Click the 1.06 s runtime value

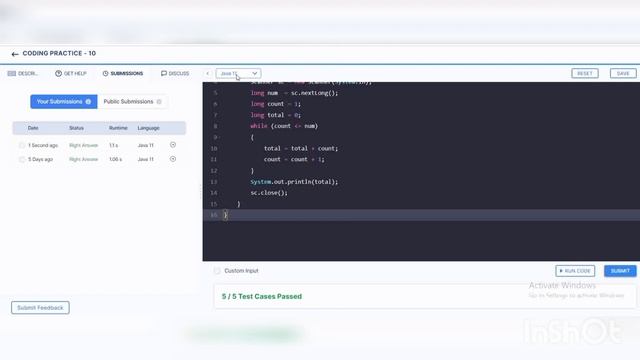116,159
